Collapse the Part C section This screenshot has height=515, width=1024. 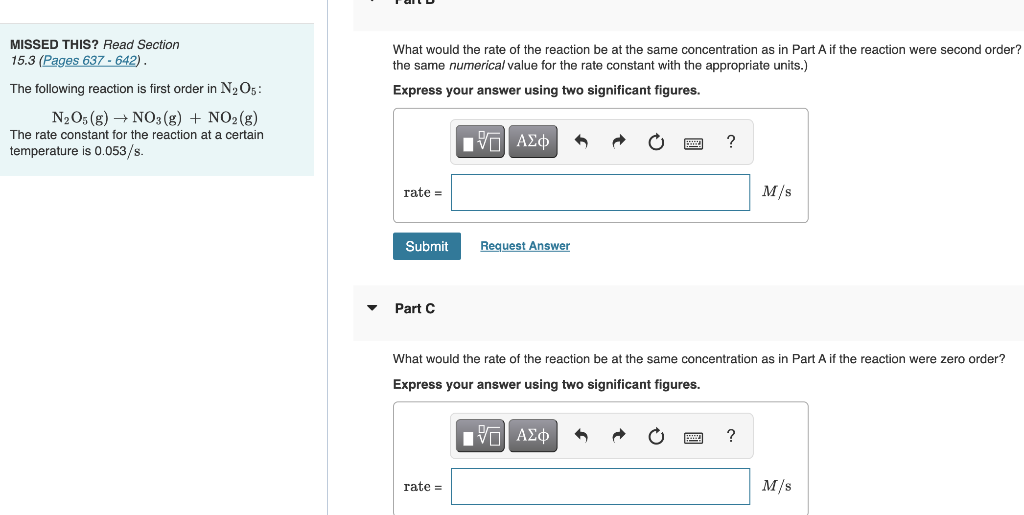click(x=372, y=308)
